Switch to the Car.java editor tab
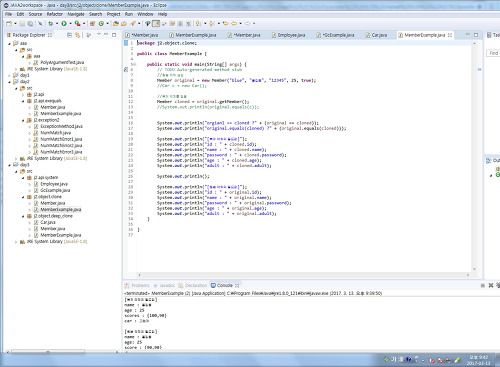Viewport: 500px width, 367px height. pos(377,35)
